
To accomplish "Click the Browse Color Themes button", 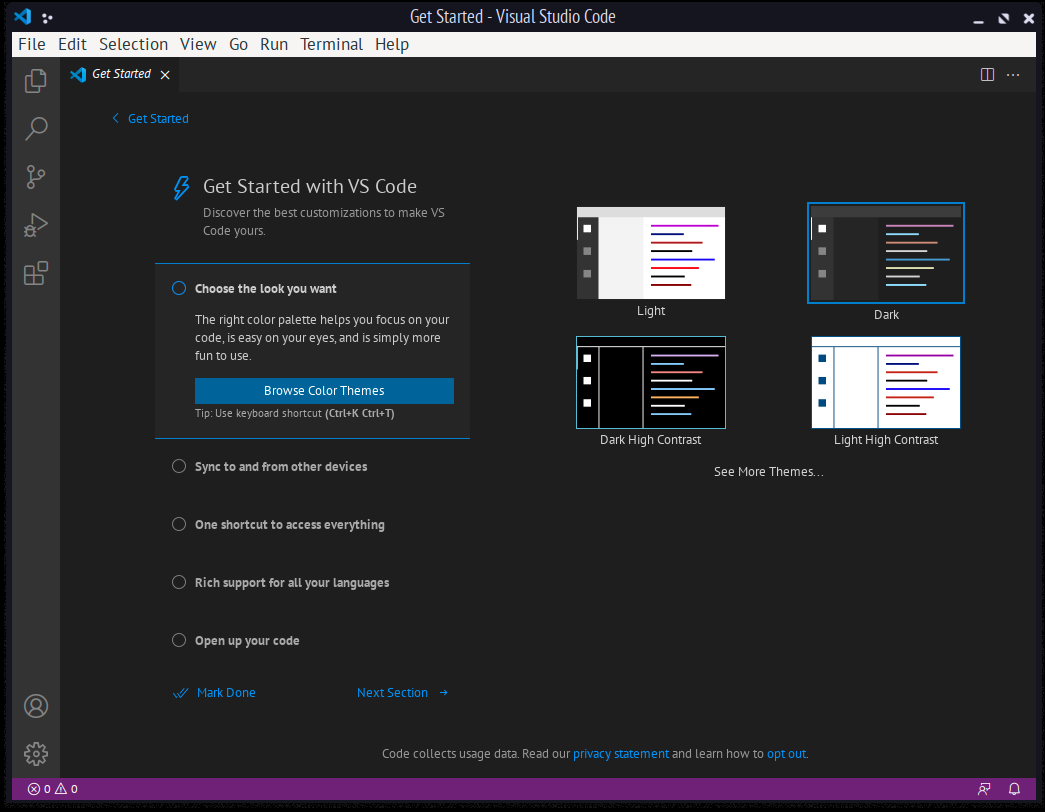I will (x=324, y=391).
